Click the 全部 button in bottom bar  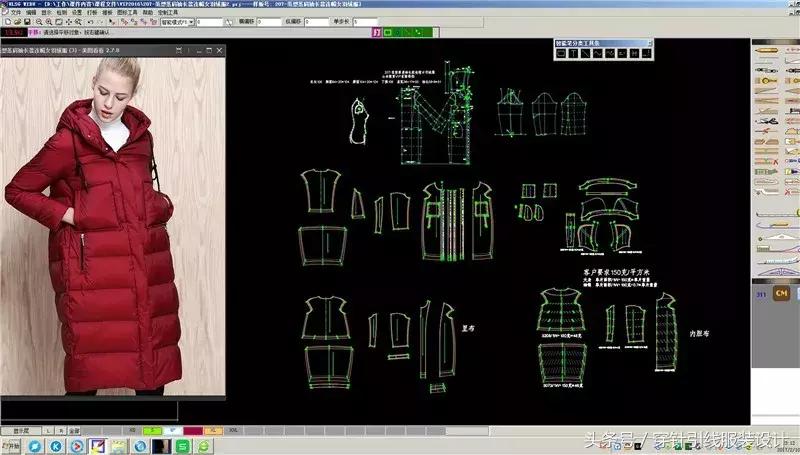tap(73, 431)
